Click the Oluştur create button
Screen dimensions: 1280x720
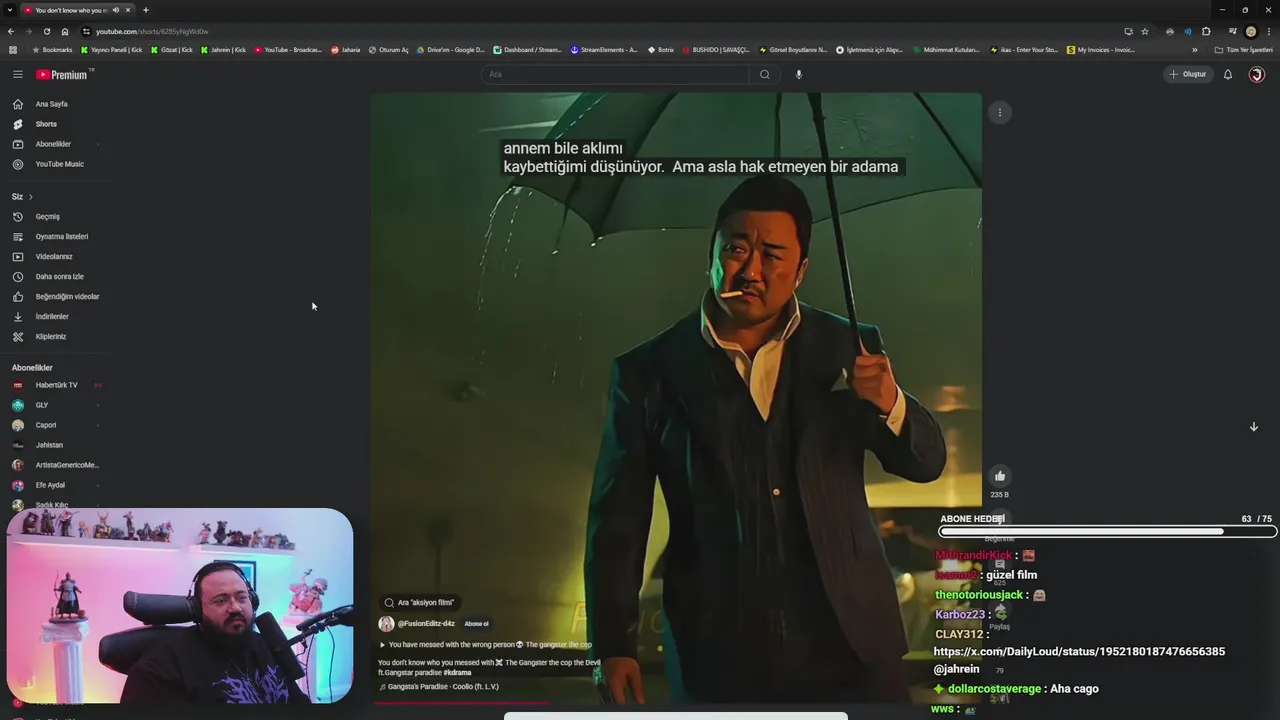click(x=1188, y=74)
